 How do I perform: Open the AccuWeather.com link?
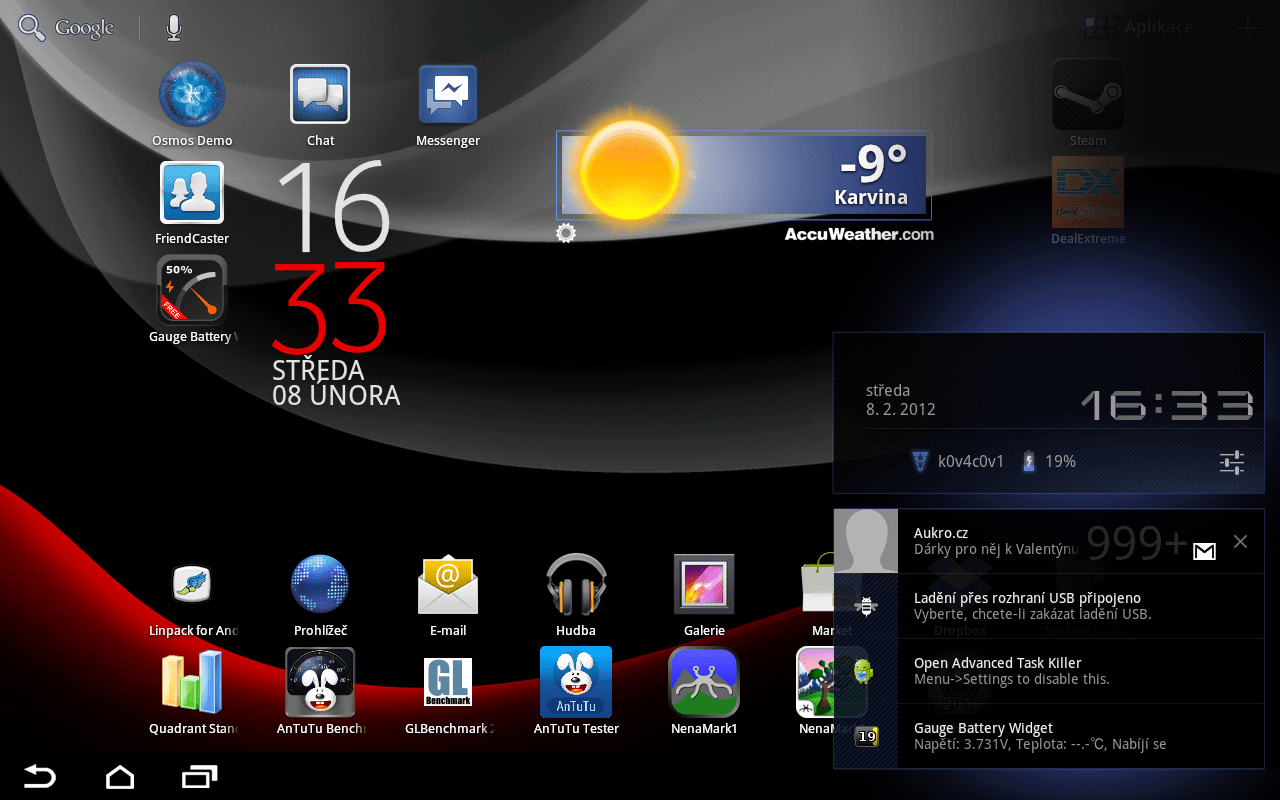point(859,234)
